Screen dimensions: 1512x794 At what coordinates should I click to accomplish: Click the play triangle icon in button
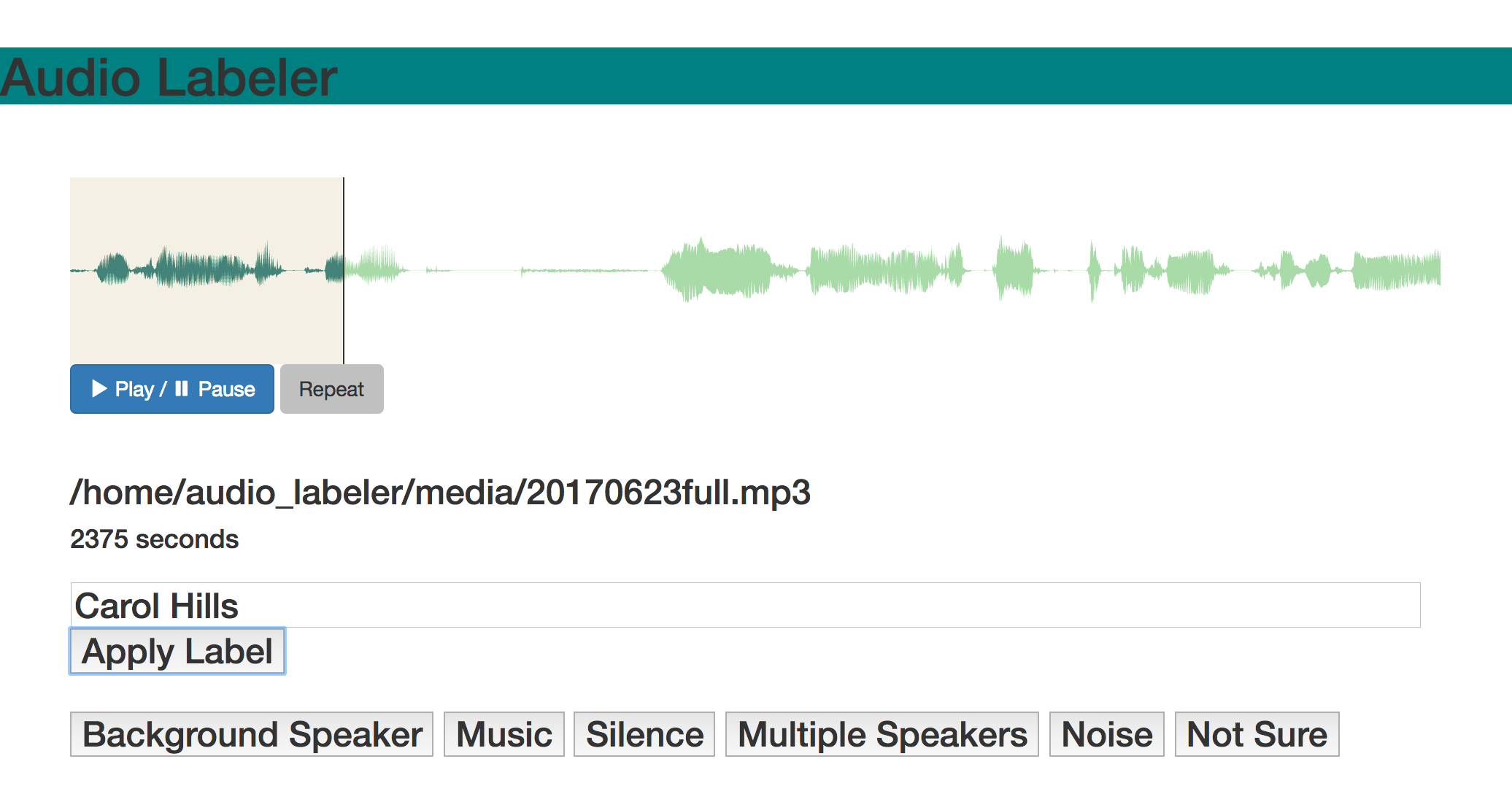coord(99,388)
